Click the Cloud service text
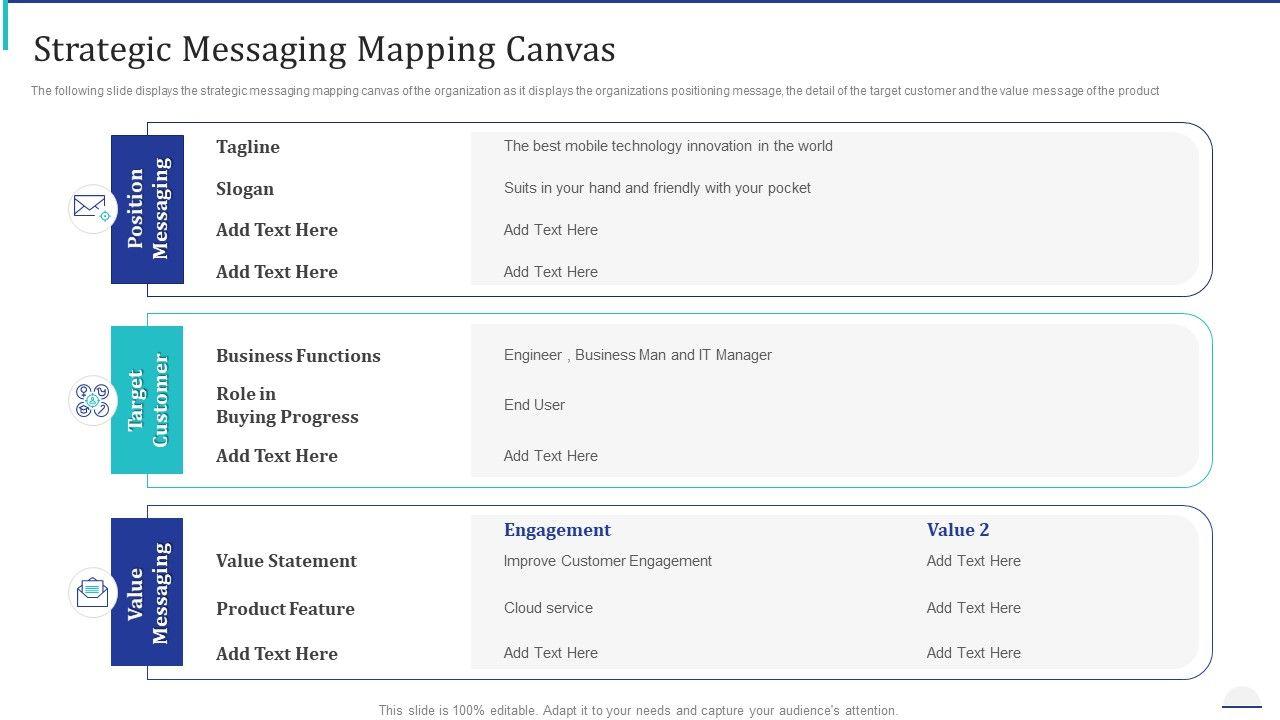This screenshot has height=720, width=1280. click(x=548, y=608)
